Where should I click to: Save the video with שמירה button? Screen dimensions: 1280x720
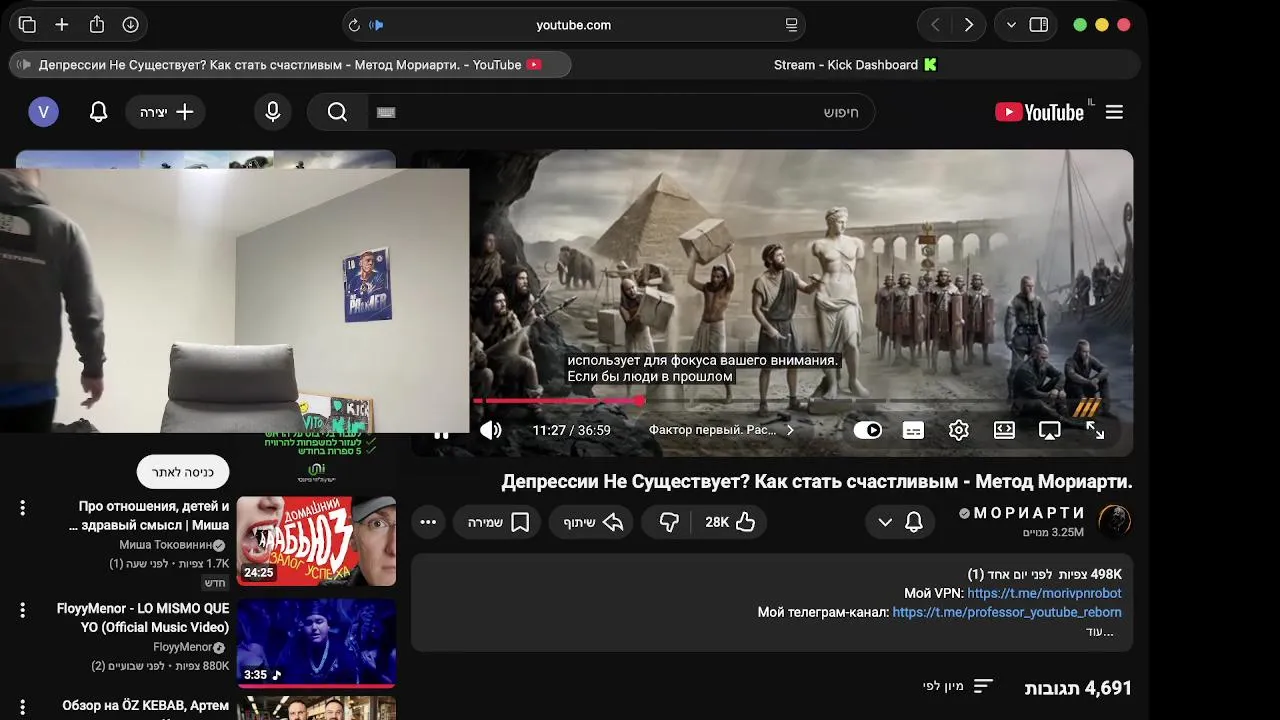tap(498, 522)
